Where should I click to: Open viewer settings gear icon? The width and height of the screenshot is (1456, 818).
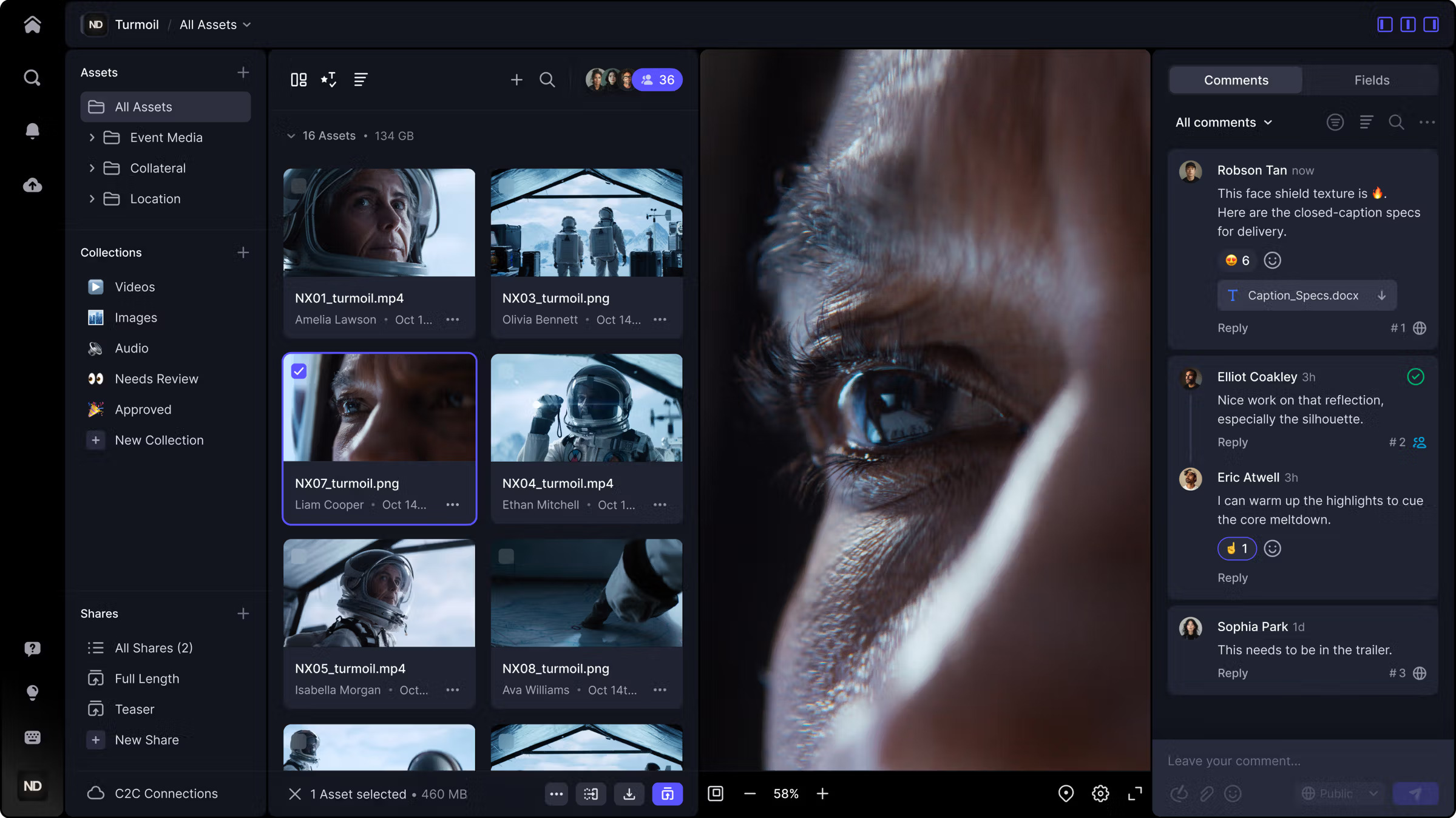point(1100,793)
